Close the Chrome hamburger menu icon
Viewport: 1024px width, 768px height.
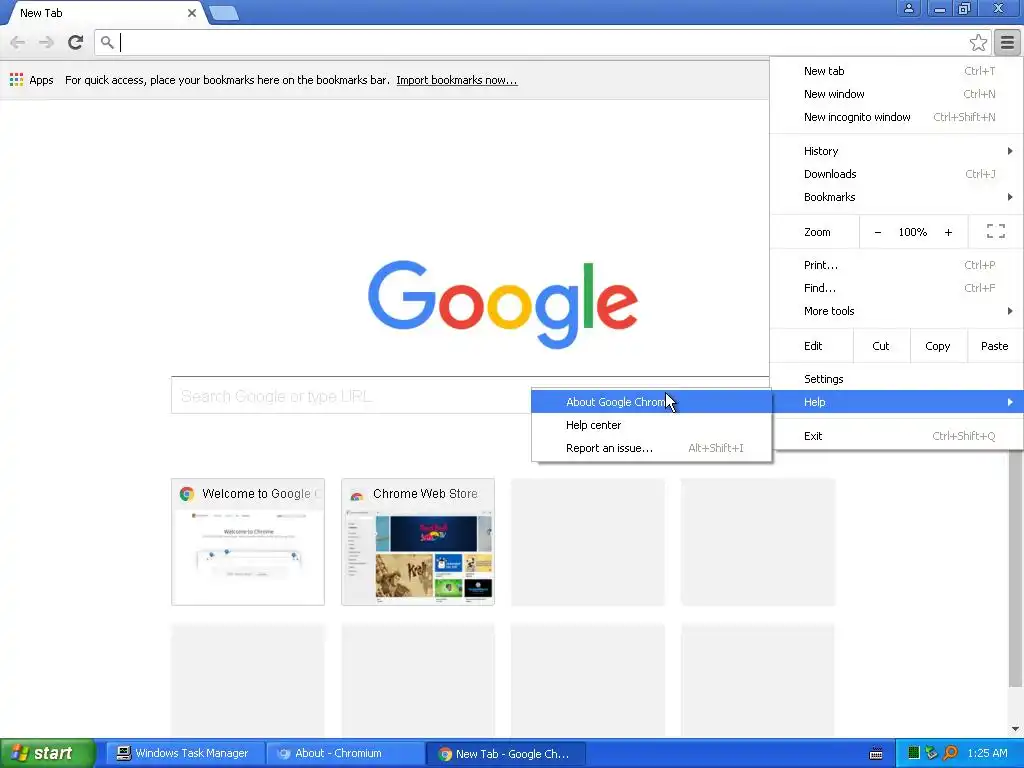point(1007,43)
